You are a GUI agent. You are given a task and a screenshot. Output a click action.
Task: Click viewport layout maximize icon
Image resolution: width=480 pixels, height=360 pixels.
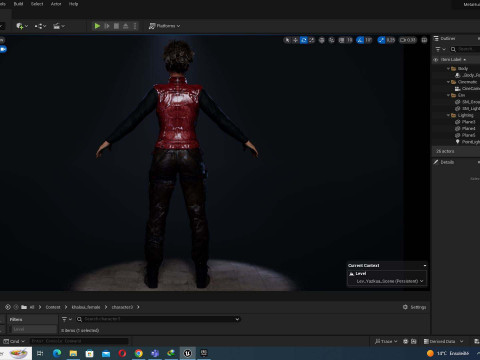(x=424, y=40)
